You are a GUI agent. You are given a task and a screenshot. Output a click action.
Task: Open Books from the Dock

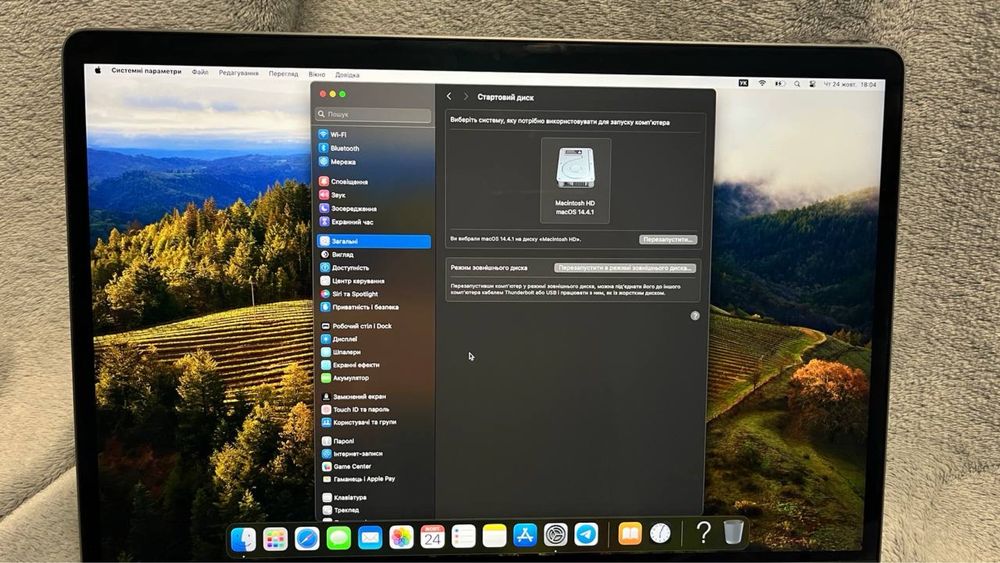point(630,534)
